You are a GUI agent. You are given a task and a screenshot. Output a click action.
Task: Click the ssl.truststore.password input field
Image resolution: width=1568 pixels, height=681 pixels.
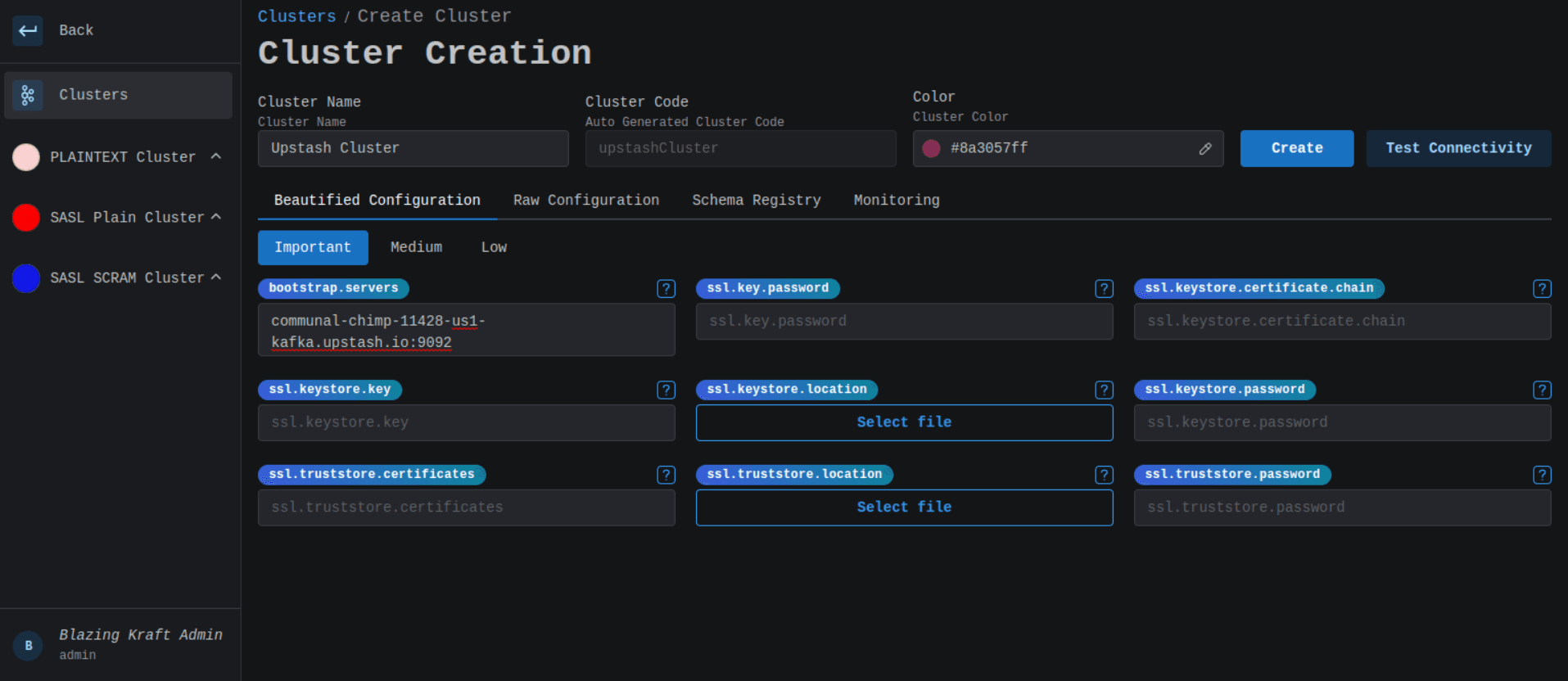1343,507
